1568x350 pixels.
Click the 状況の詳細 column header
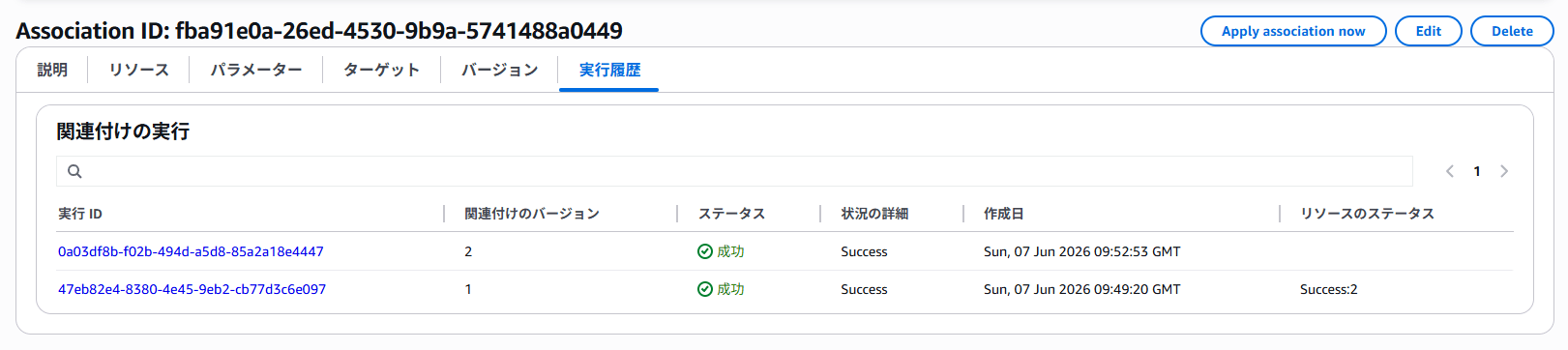[x=874, y=214]
